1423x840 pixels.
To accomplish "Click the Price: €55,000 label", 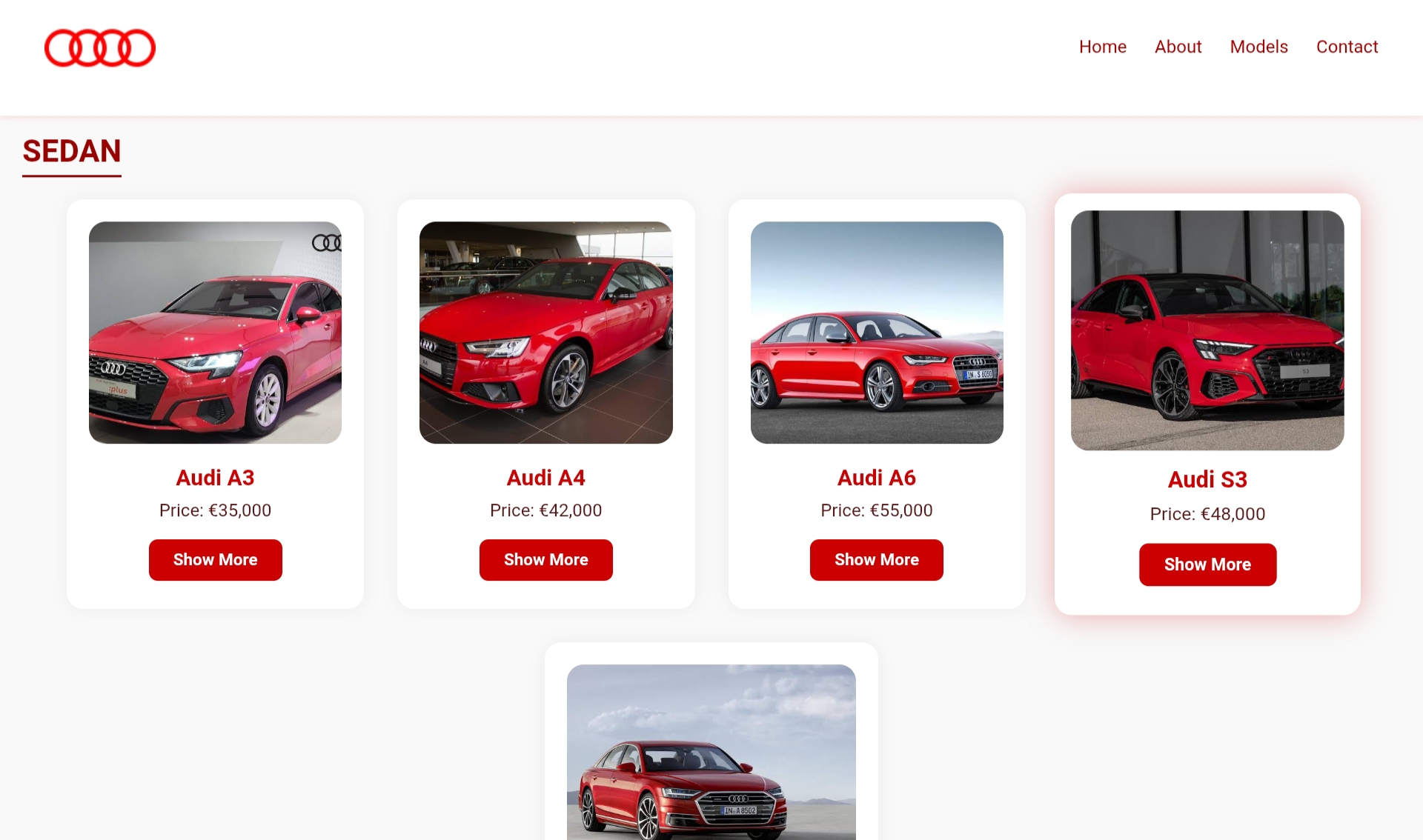I will (877, 510).
